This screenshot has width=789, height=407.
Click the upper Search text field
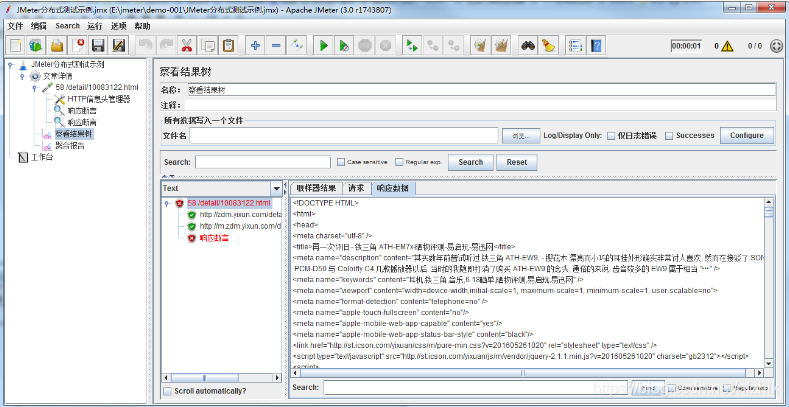(x=263, y=162)
